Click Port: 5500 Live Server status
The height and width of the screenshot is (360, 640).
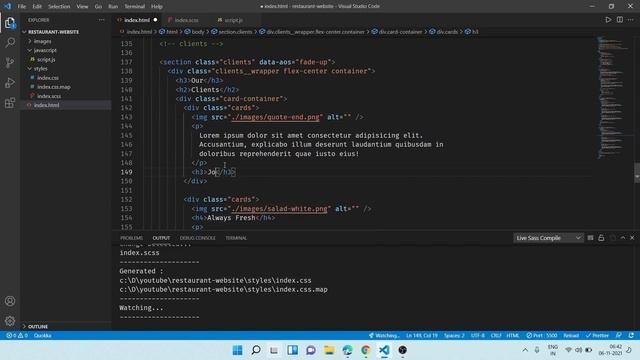542,336
